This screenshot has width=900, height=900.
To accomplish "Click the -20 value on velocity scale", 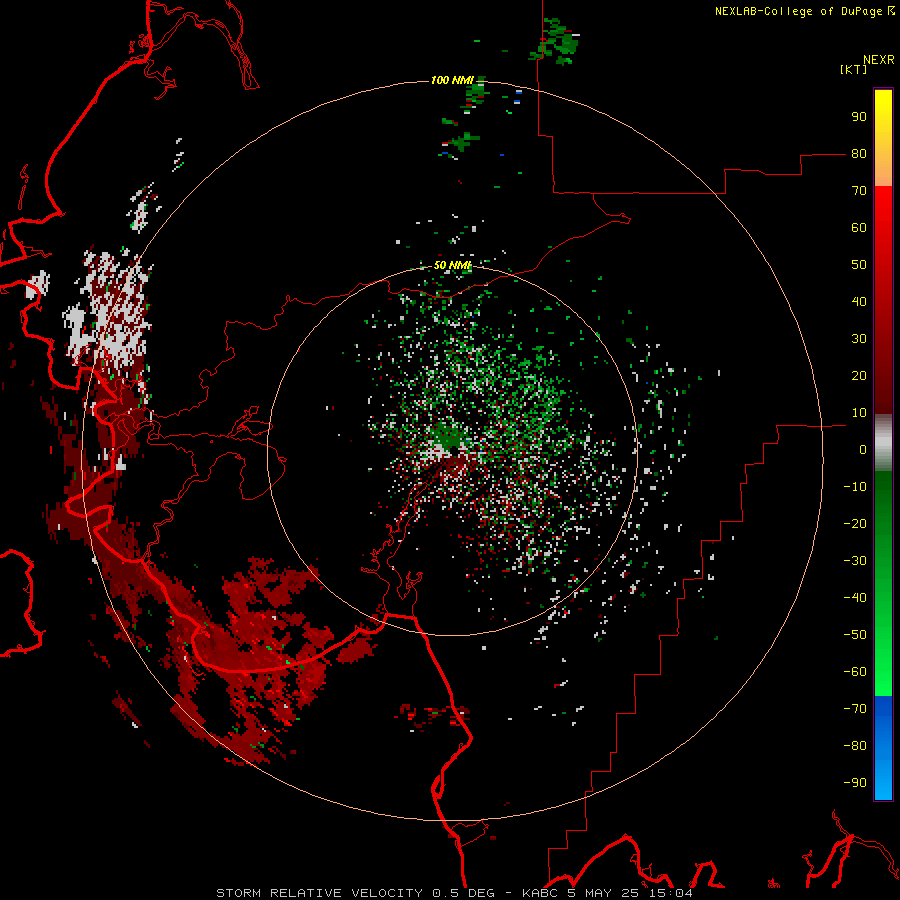I will tap(855, 523).
